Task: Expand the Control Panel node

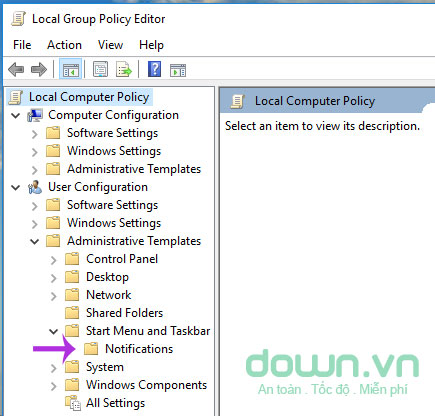Action: coord(53,260)
